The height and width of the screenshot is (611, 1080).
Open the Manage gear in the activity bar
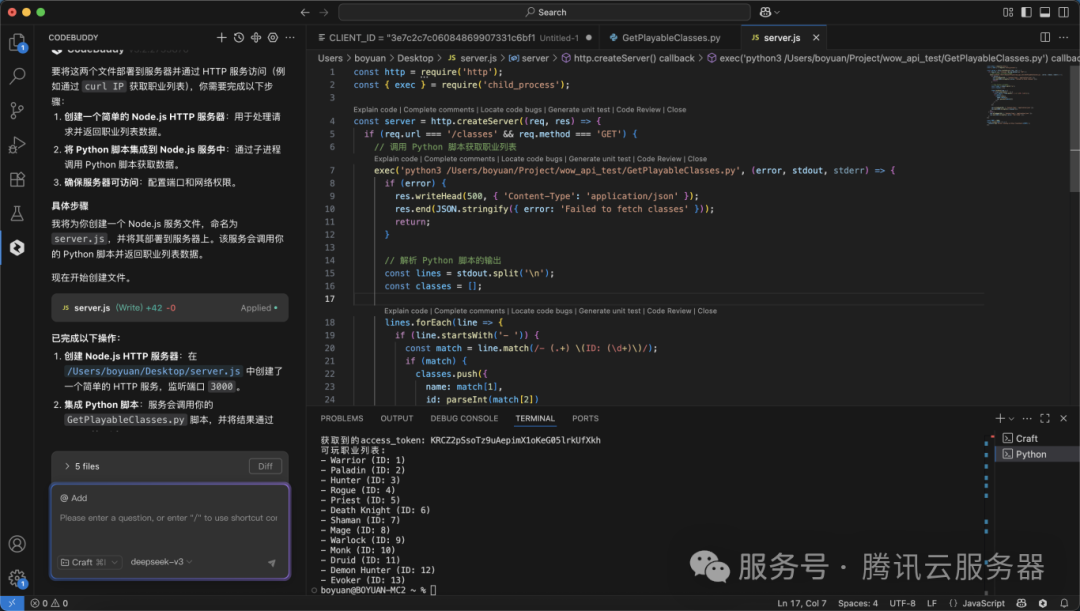17,578
